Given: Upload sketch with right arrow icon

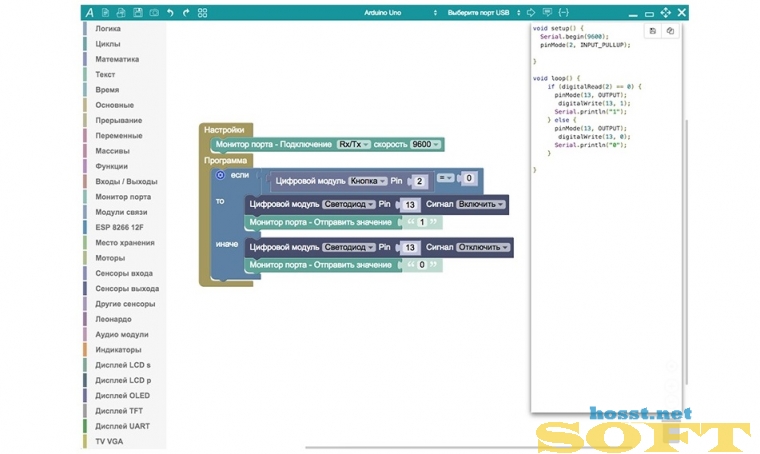Looking at the screenshot, I should [x=531, y=13].
